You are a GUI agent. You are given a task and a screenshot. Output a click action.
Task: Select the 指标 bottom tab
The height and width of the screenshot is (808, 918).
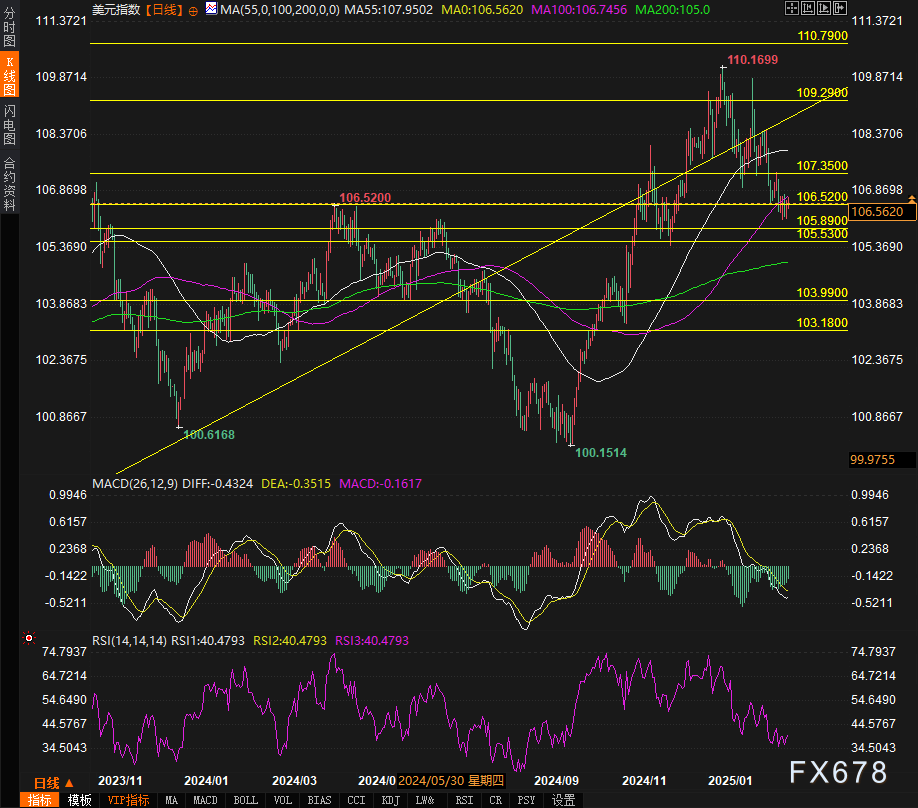click(40, 800)
